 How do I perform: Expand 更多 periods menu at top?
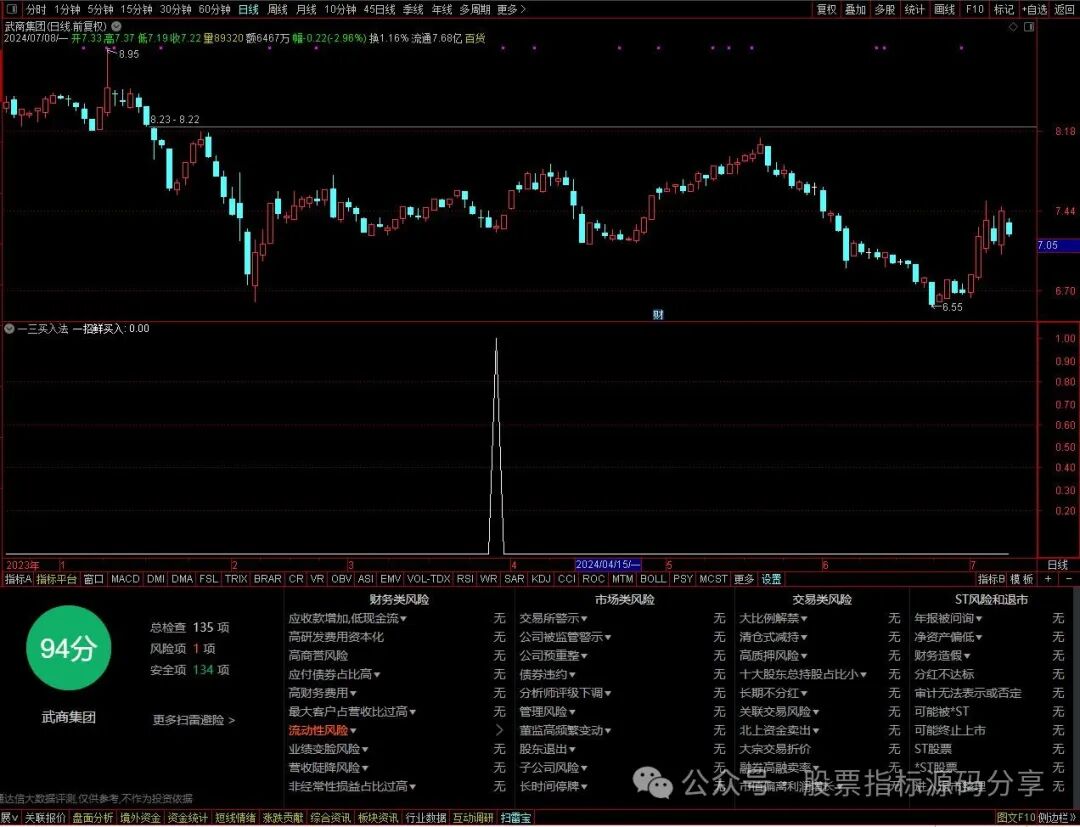pyautogui.click(x=510, y=9)
